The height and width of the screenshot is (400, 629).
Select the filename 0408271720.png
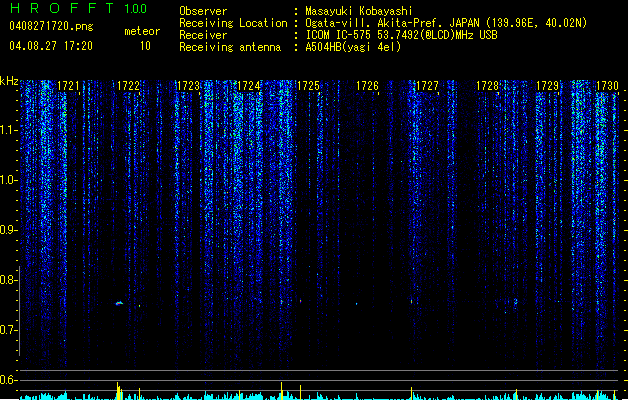tap(51, 26)
